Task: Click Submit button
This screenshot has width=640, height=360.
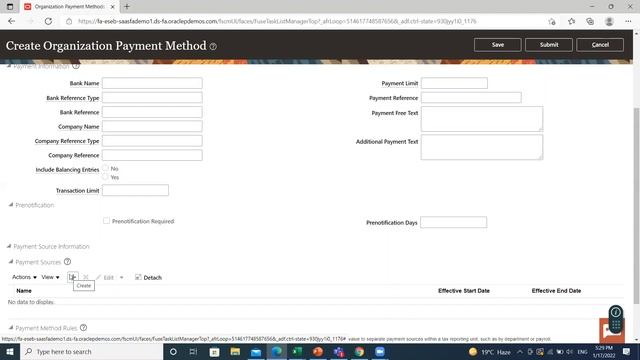Action: (549, 45)
